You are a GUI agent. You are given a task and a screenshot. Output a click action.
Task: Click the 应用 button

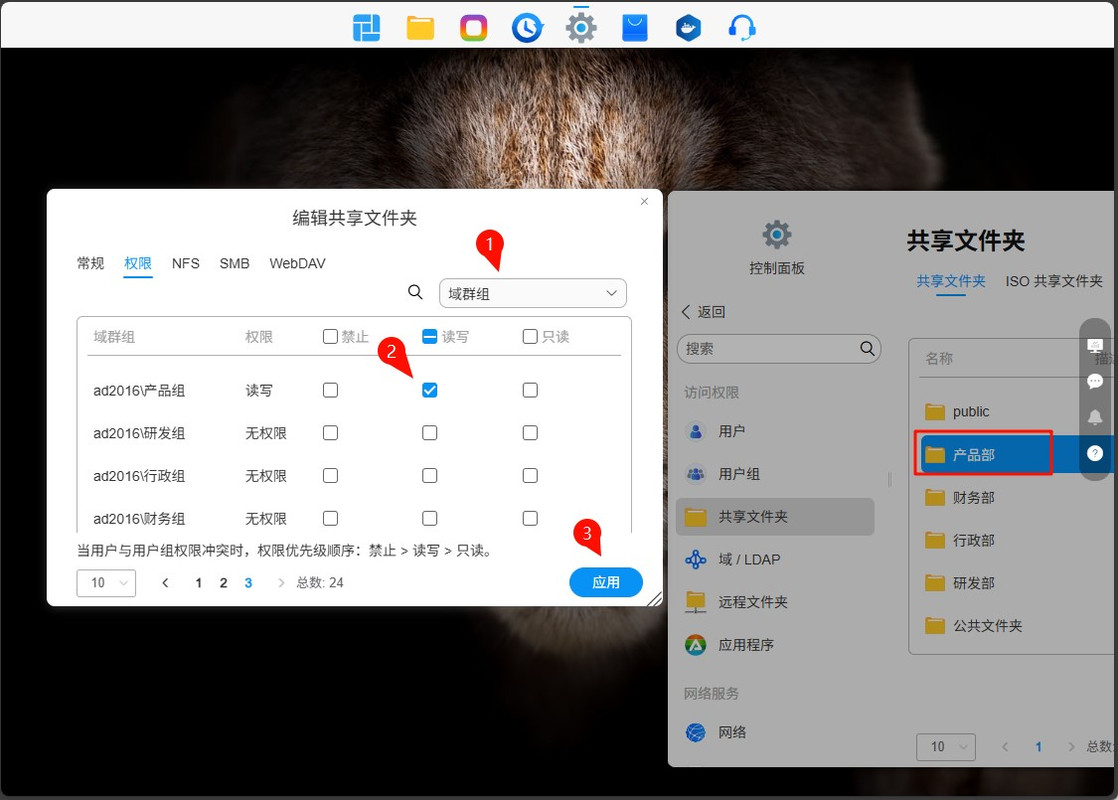(606, 583)
